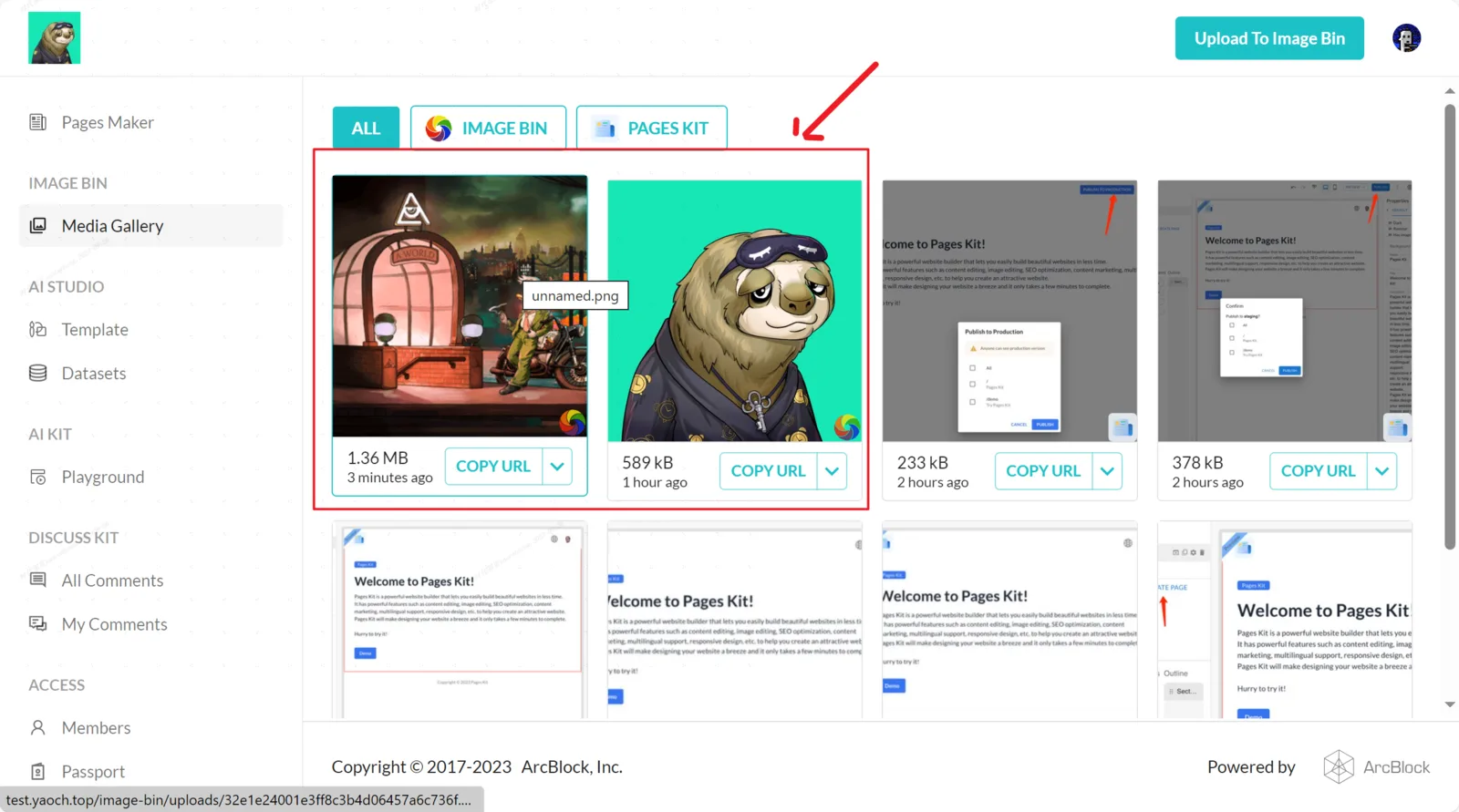Switch to the IMAGE BIN tab

click(488, 128)
